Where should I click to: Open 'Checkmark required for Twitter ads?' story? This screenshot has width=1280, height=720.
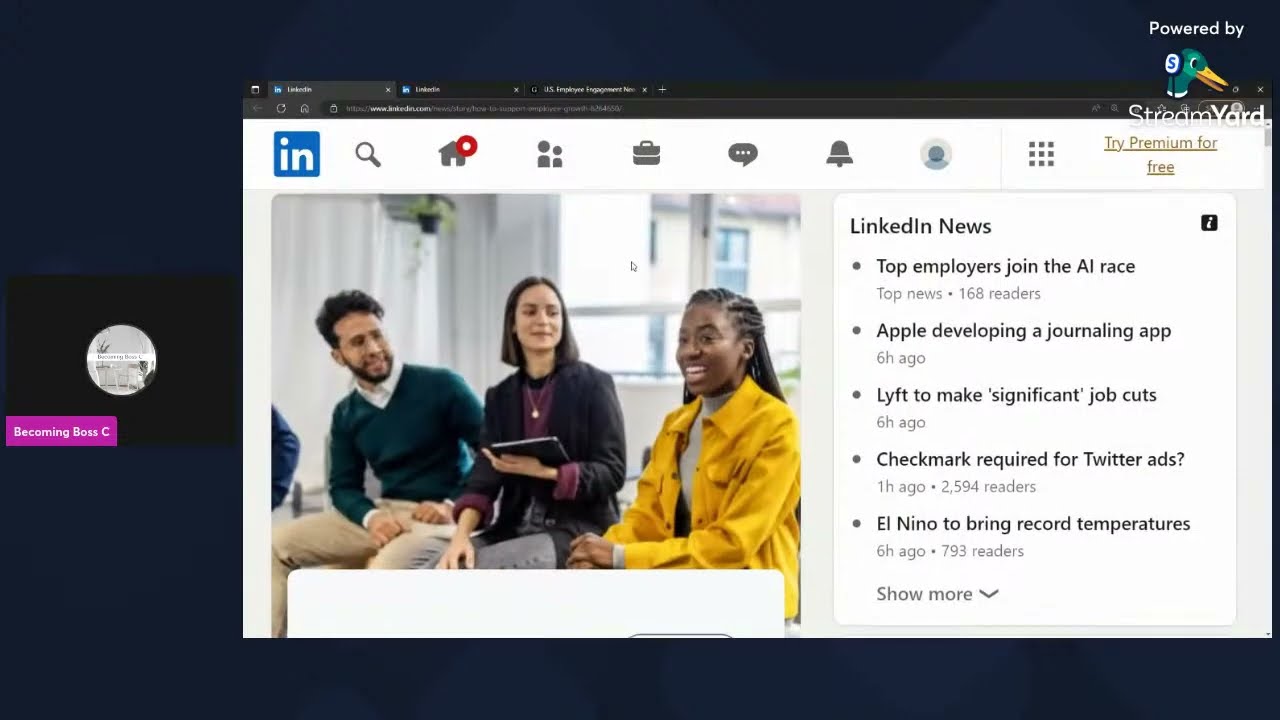[x=1030, y=459]
